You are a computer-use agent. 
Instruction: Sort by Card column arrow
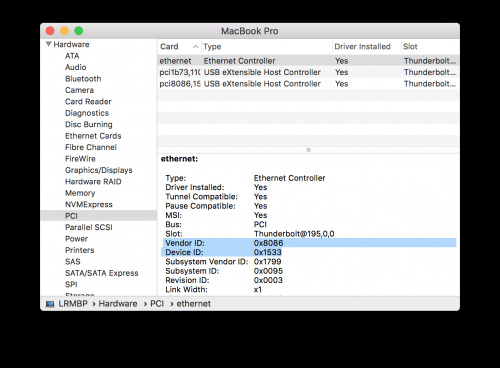pyautogui.click(x=196, y=47)
